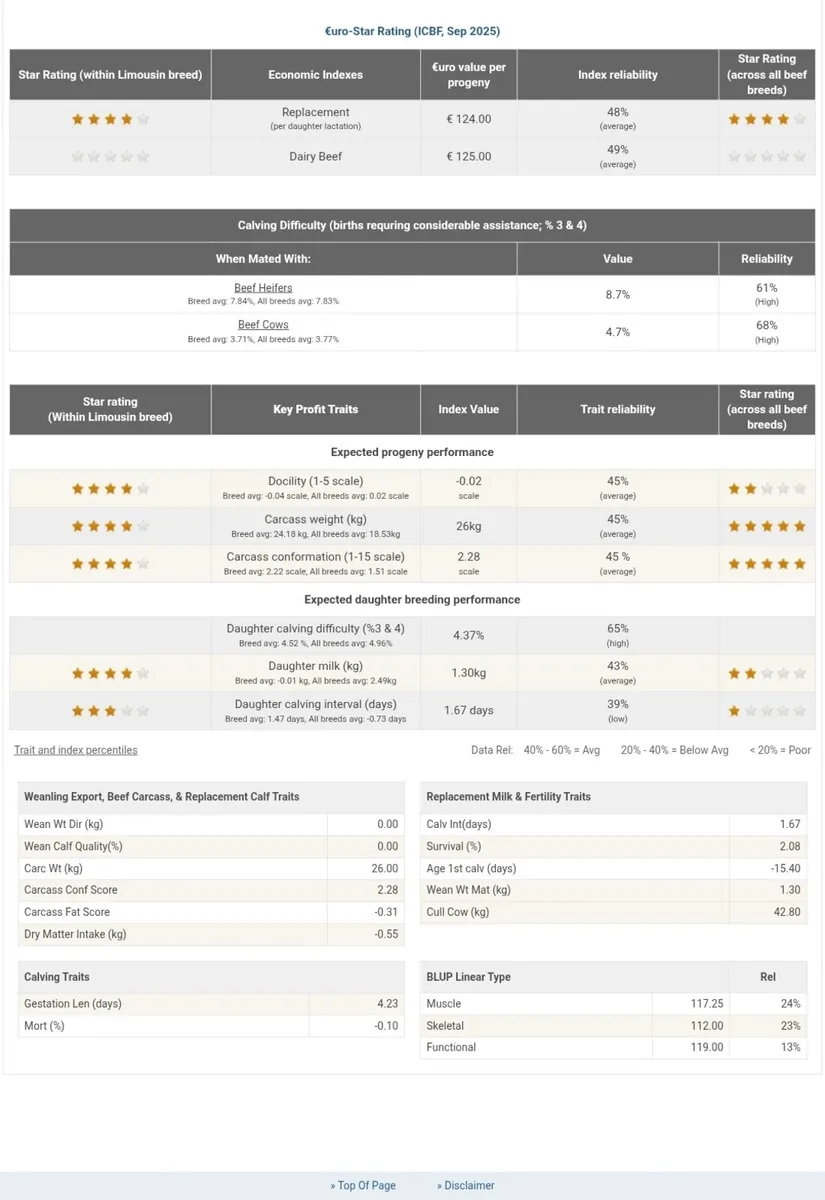
Task: Select the Cull Cow (kg) row label
Action: pyautogui.click(x=458, y=912)
